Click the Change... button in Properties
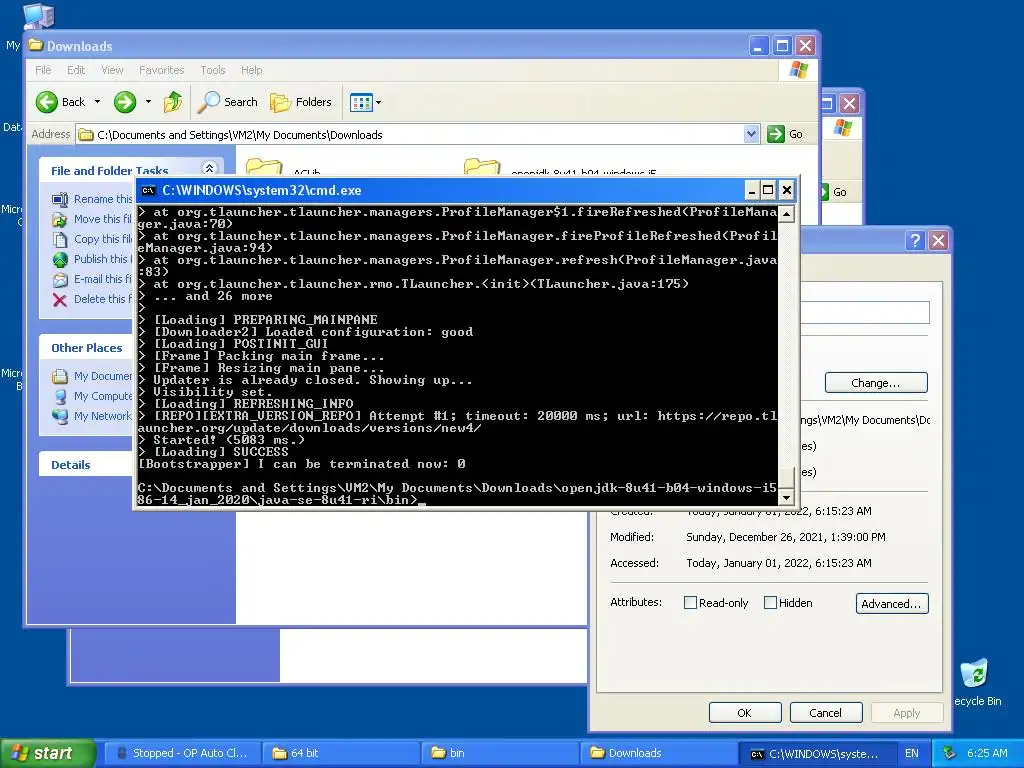Screen dimensions: 1024x768 click(876, 383)
